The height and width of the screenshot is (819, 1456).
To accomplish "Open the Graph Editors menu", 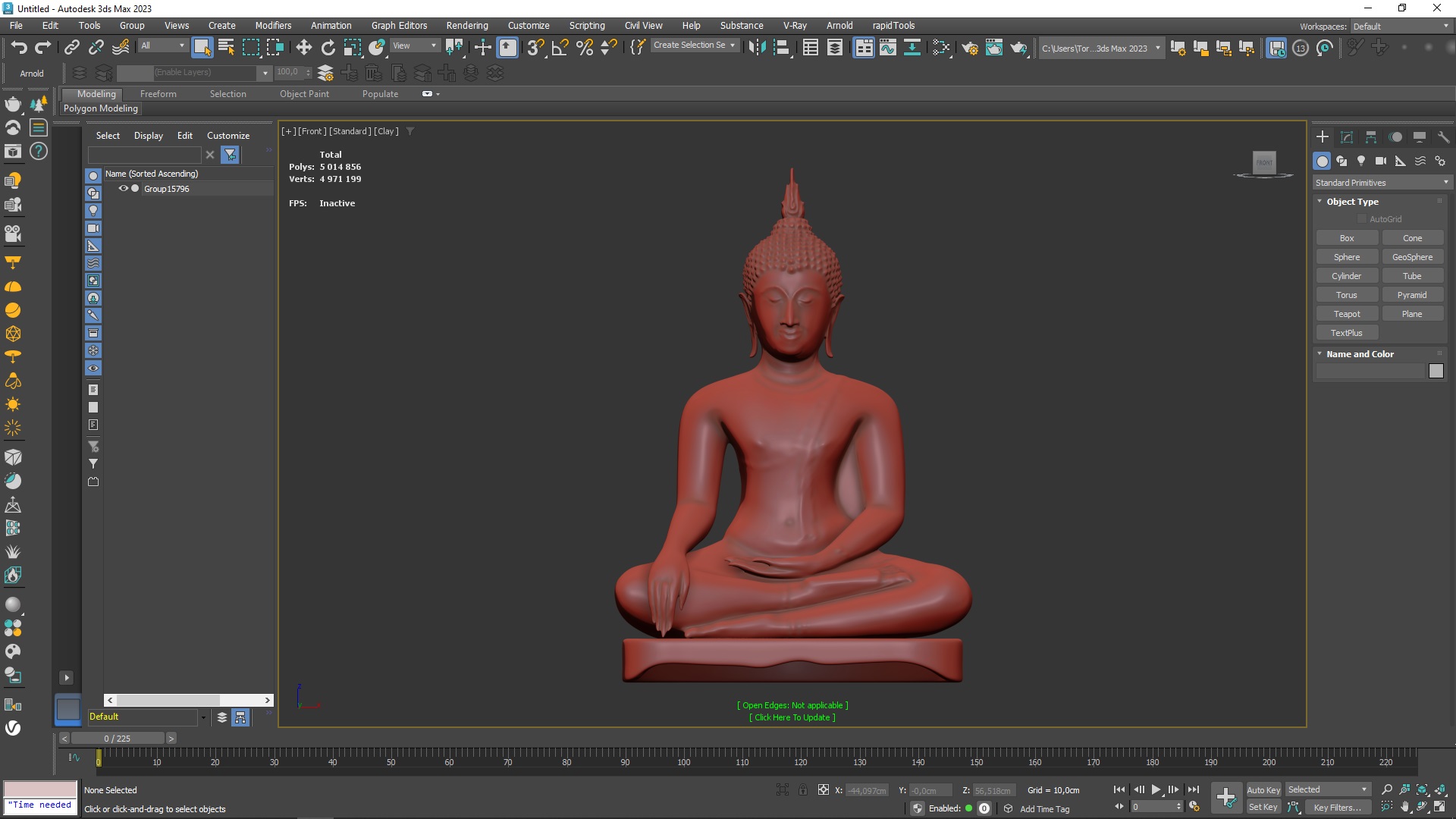I will (399, 26).
